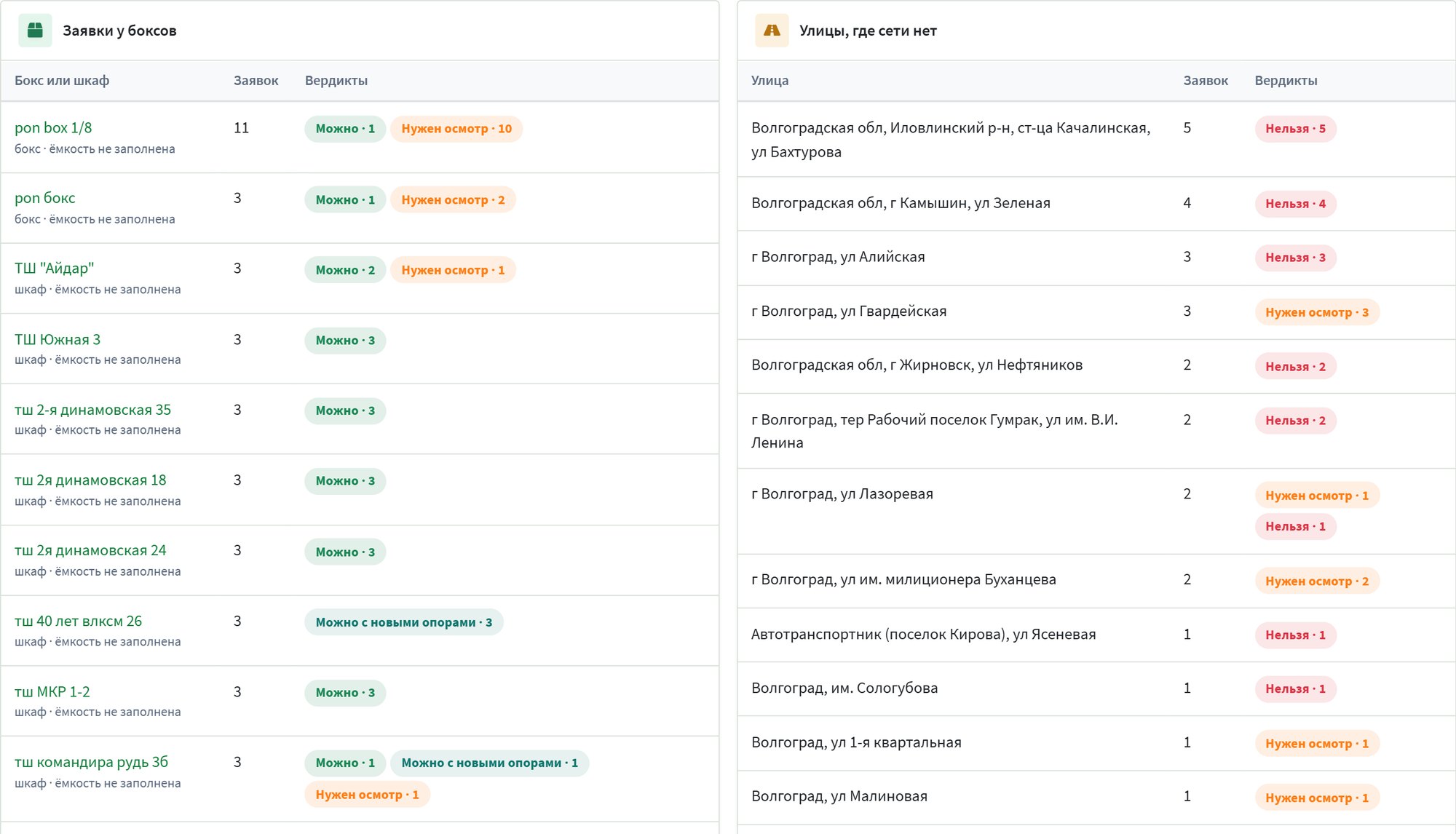Open the ТШ Южная 3 link
The height and width of the screenshot is (834, 1456).
58,339
